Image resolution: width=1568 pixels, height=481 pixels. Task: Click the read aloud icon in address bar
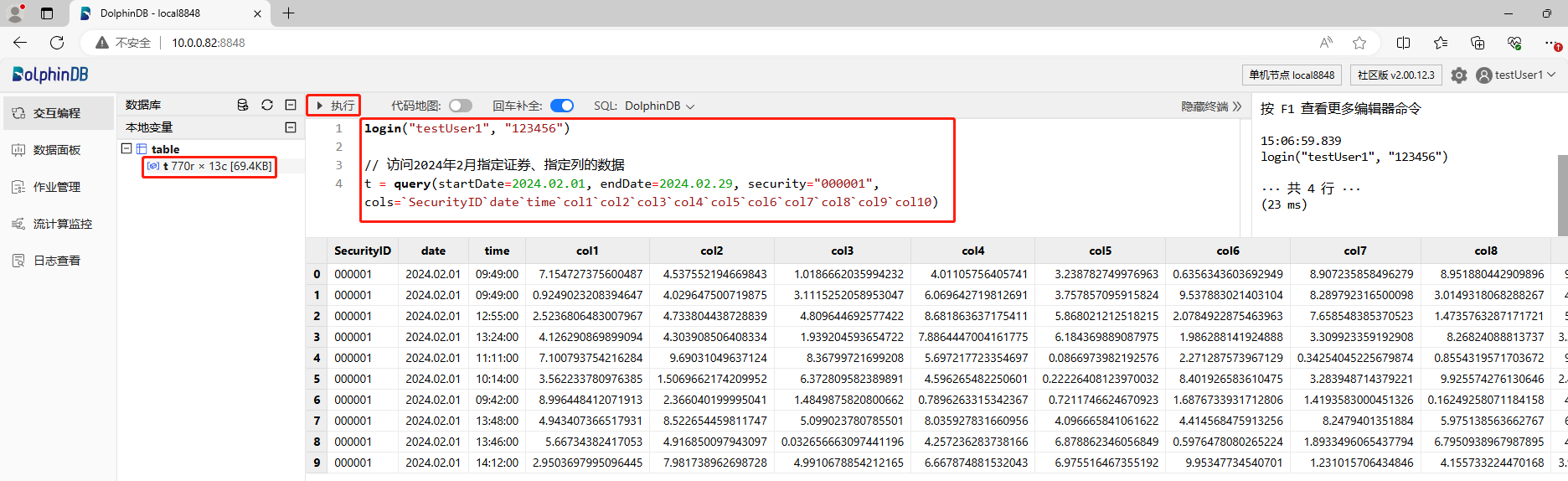click(x=1326, y=43)
